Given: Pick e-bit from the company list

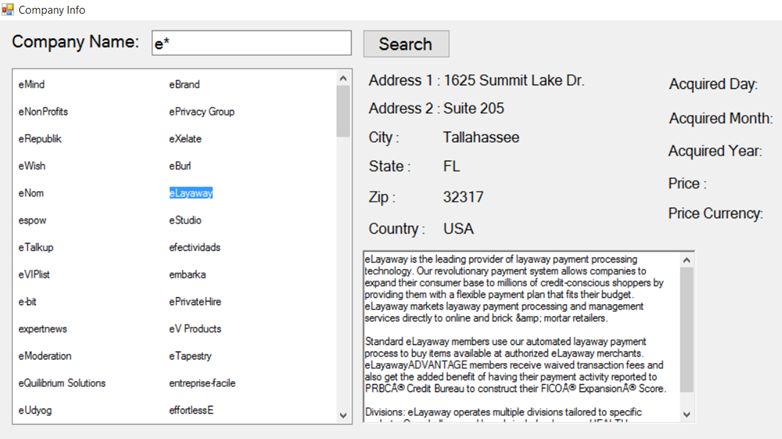Looking at the screenshot, I should coord(27,301).
